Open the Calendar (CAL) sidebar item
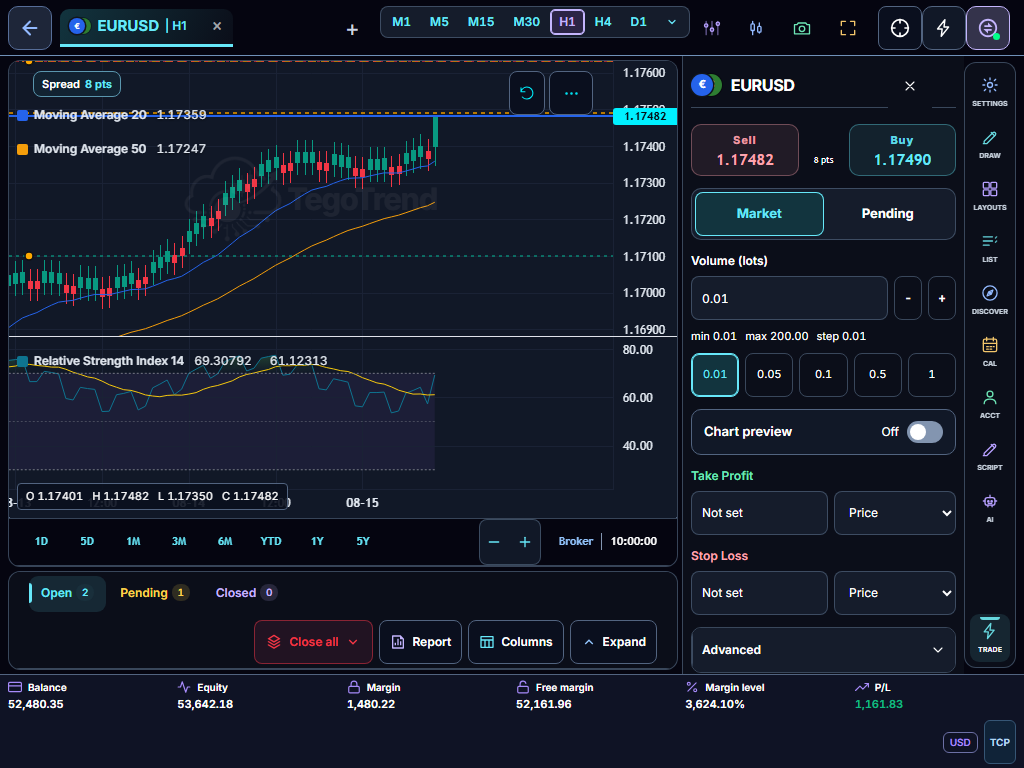Image resolution: width=1024 pixels, height=768 pixels. point(989,352)
